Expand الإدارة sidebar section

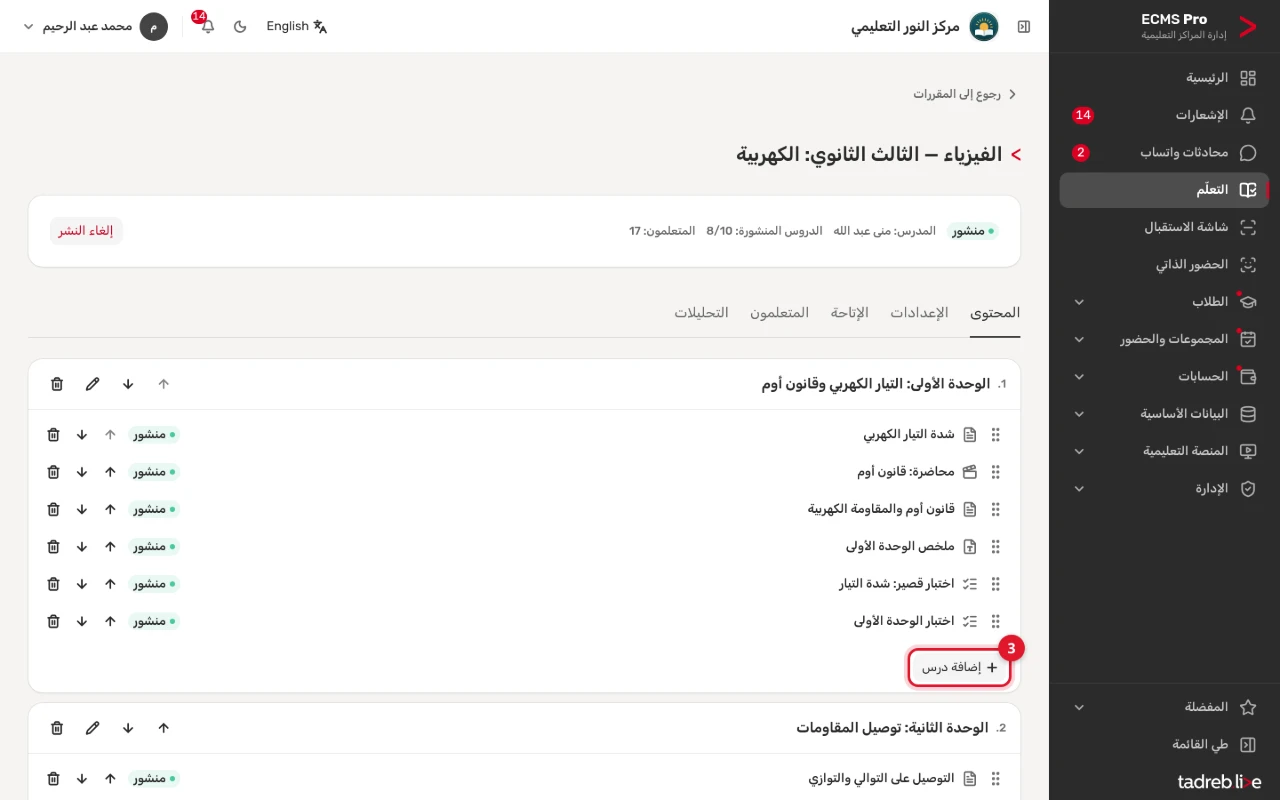click(x=1164, y=489)
